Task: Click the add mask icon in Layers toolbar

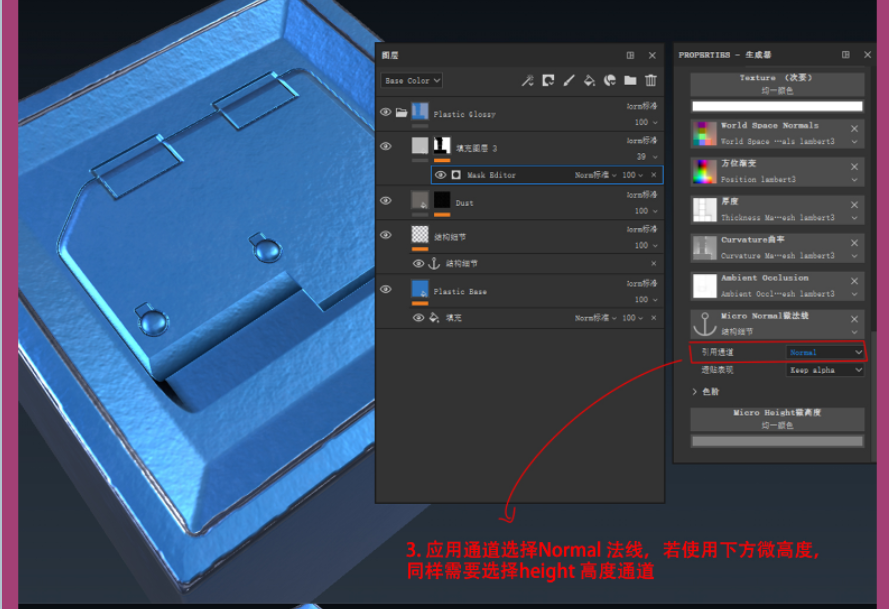Action: pyautogui.click(x=548, y=81)
